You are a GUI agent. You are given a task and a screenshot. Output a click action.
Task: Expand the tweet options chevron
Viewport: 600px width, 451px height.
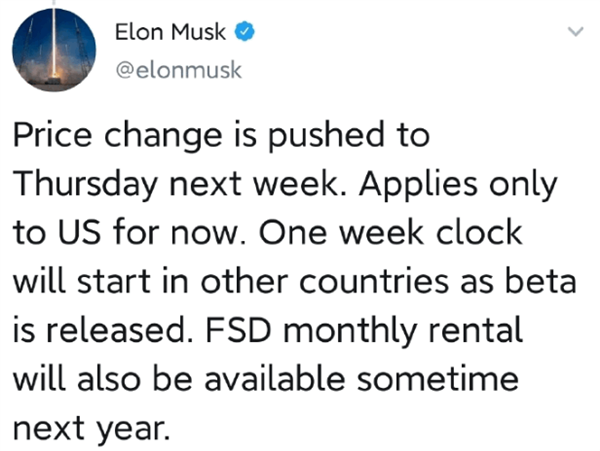[575, 31]
